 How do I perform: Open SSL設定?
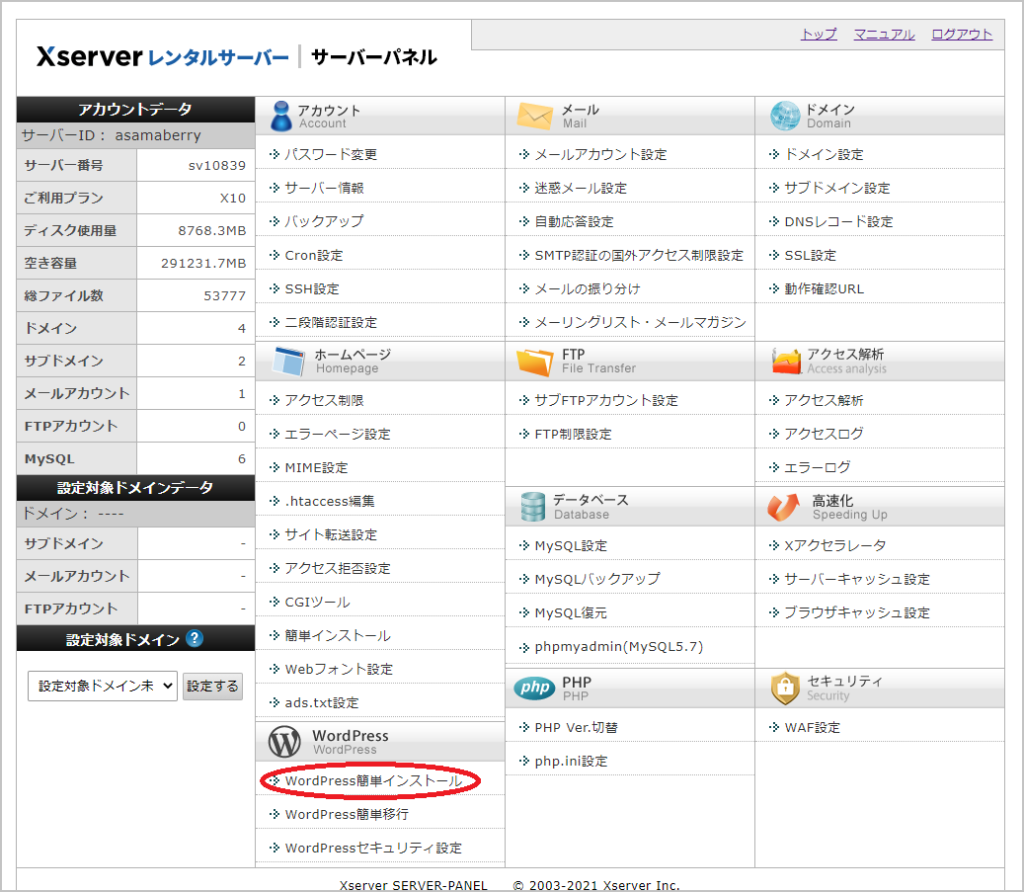810,255
